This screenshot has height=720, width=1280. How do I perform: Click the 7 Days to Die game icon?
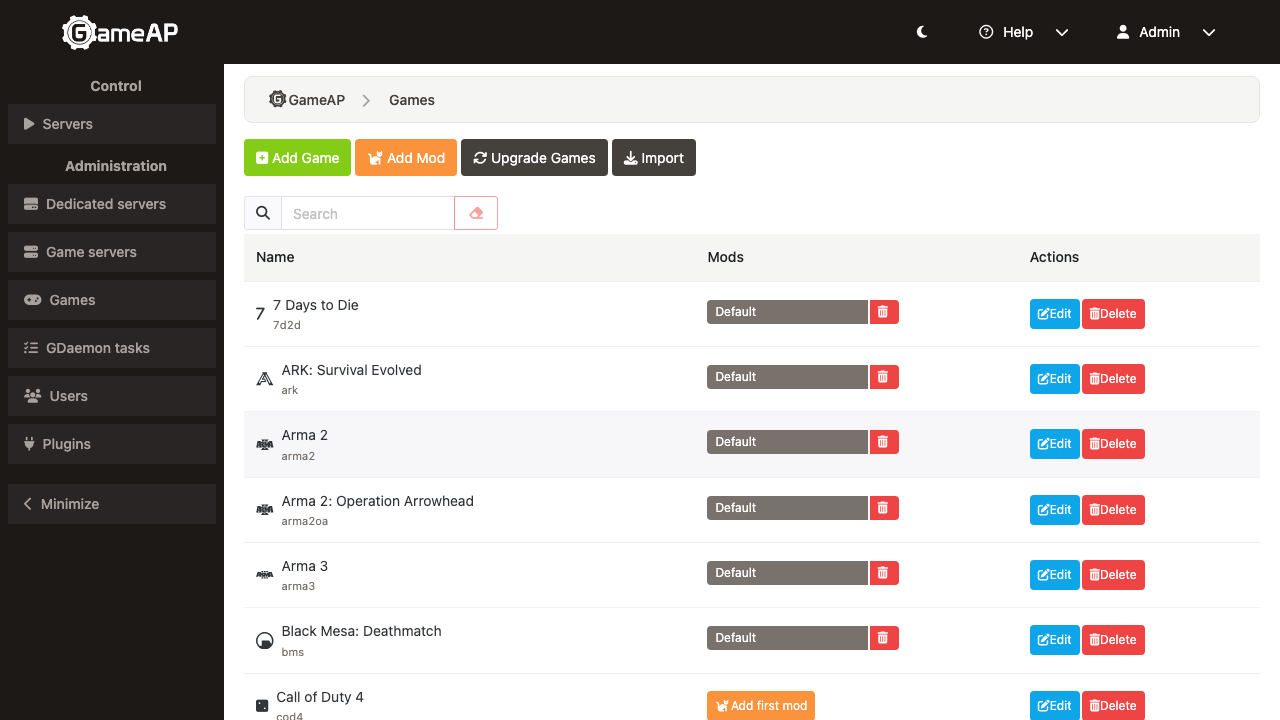click(x=260, y=314)
